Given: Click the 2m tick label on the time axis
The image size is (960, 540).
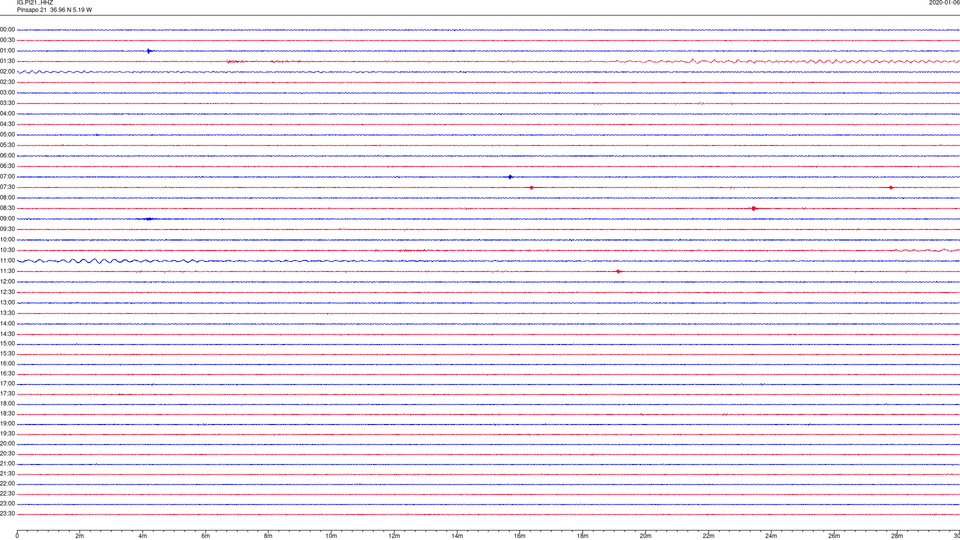Looking at the screenshot, I should [80, 536].
